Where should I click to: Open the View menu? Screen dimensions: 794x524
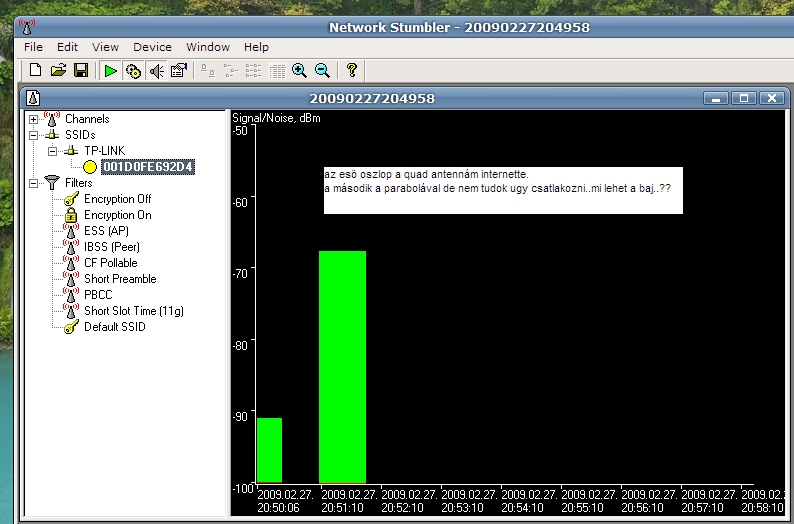105,47
